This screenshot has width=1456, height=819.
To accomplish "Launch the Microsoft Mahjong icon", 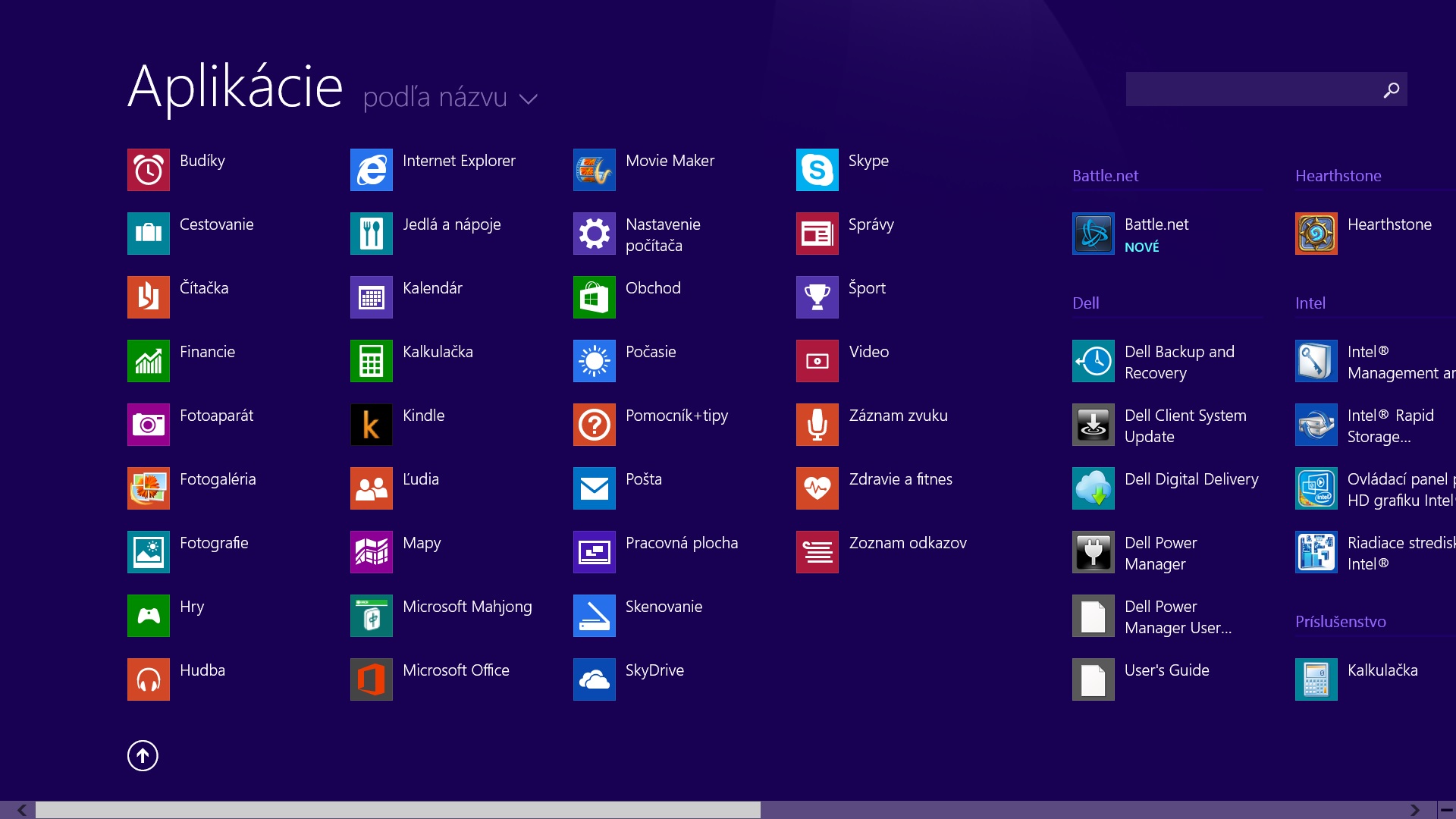I will [x=372, y=616].
